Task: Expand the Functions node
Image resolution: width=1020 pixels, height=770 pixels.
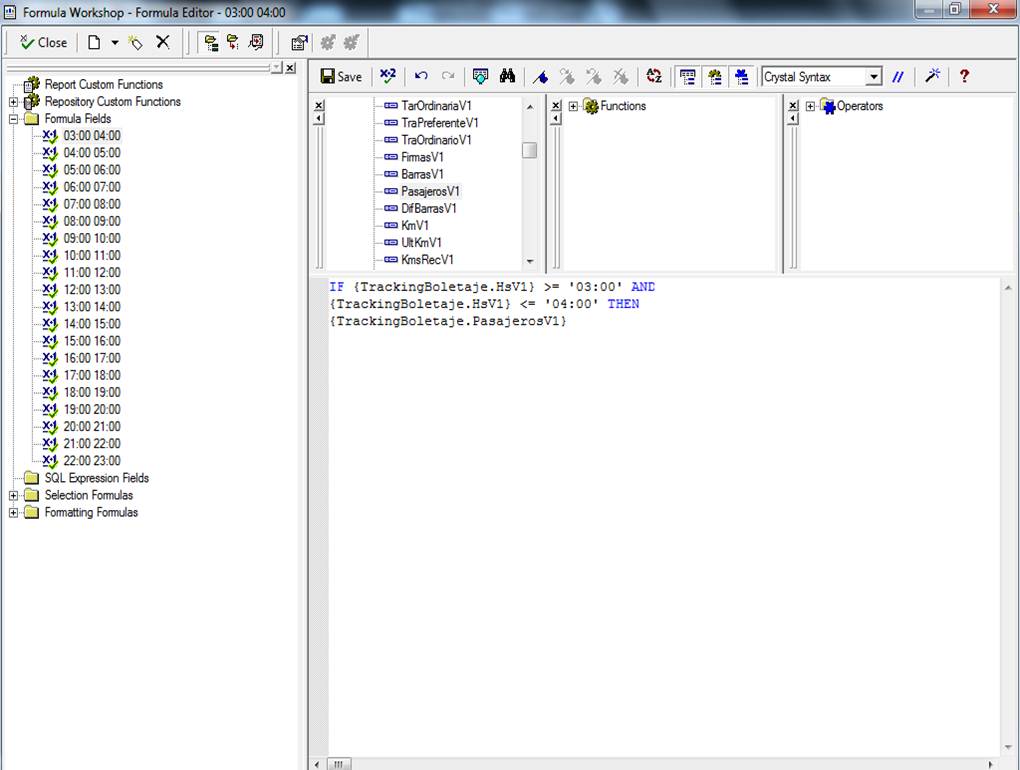Action: [573, 106]
